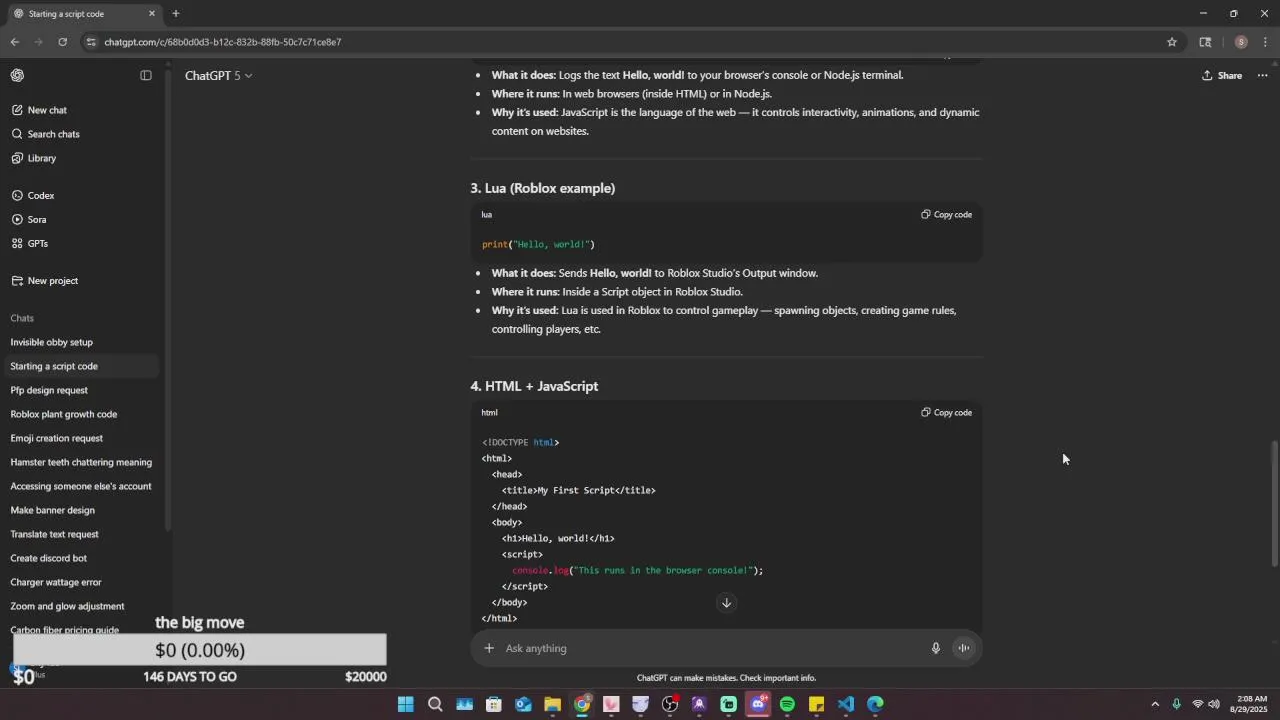Go back with the browser back arrow
This screenshot has width=1280, height=720.
pos(14,42)
